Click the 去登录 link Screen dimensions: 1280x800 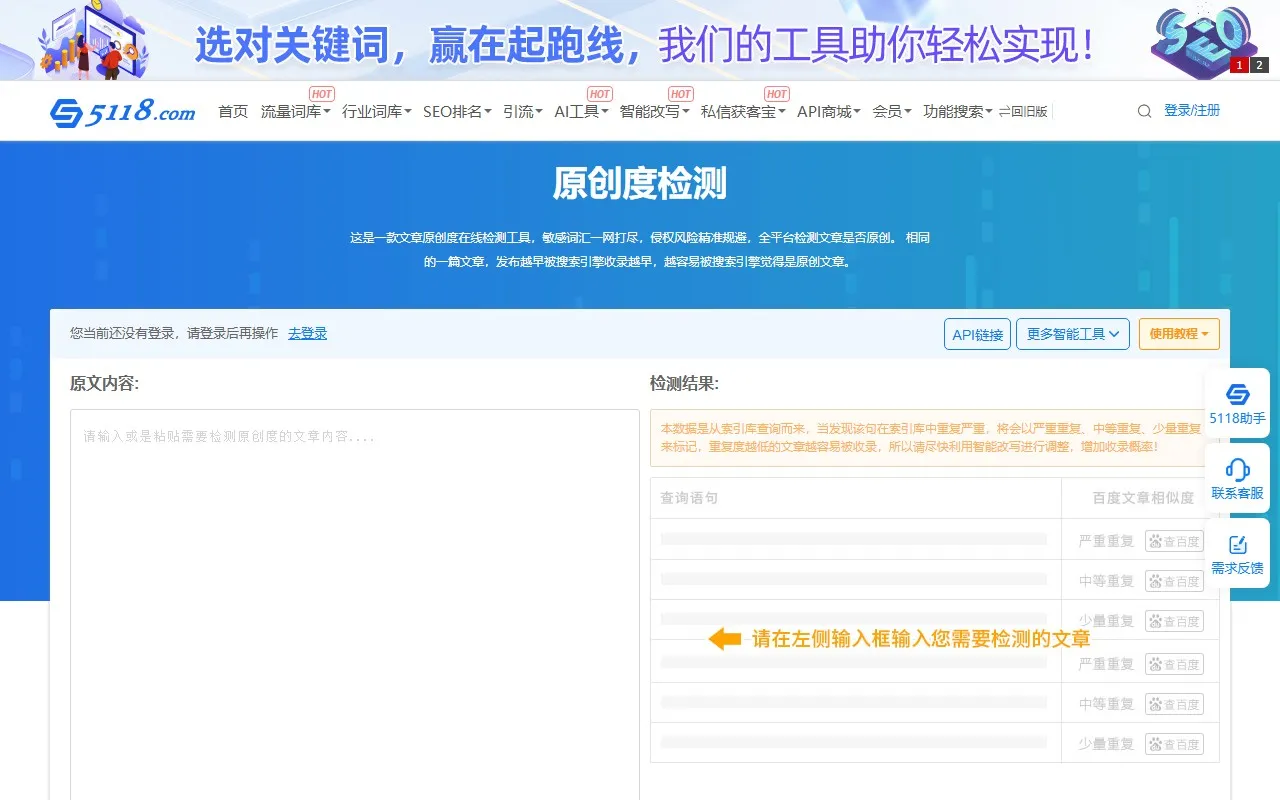point(307,333)
